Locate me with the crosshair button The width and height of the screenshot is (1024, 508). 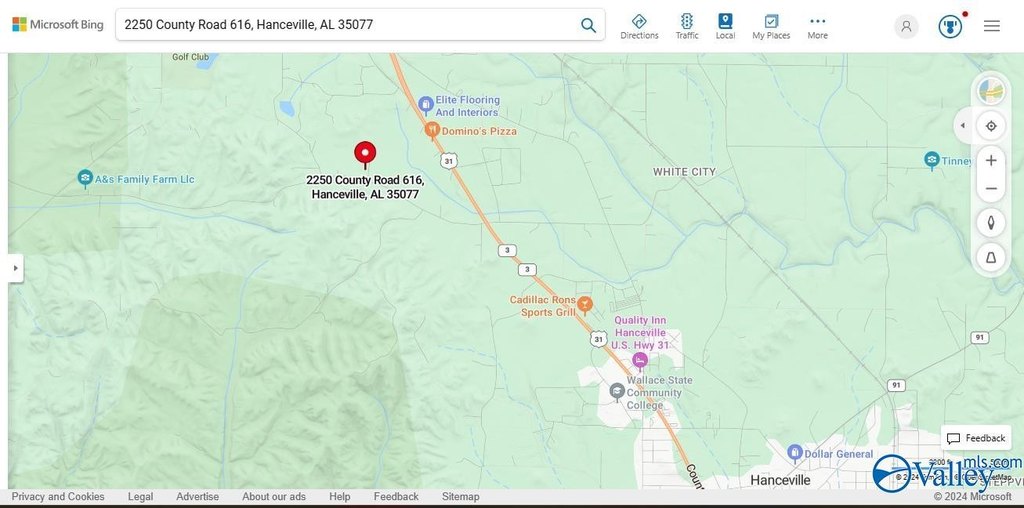click(x=990, y=126)
